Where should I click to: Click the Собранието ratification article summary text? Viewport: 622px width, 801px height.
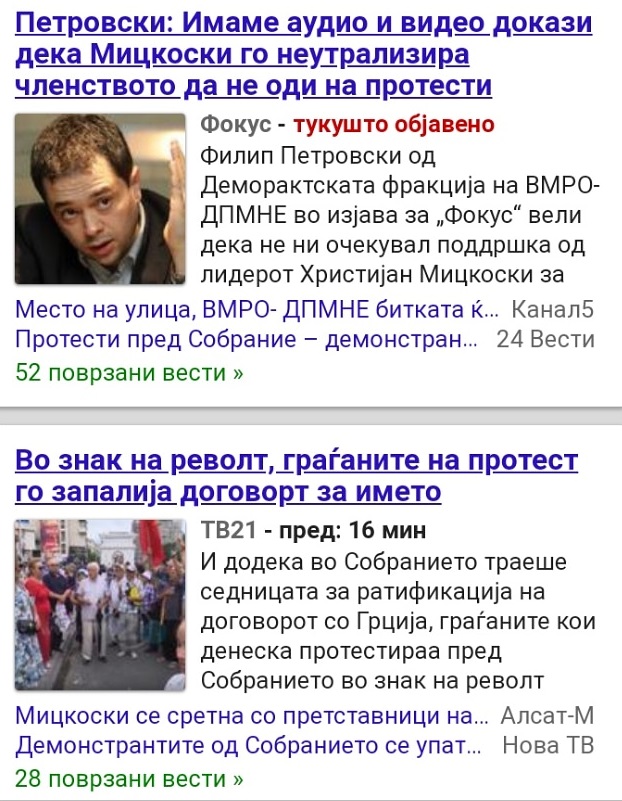coord(398,621)
